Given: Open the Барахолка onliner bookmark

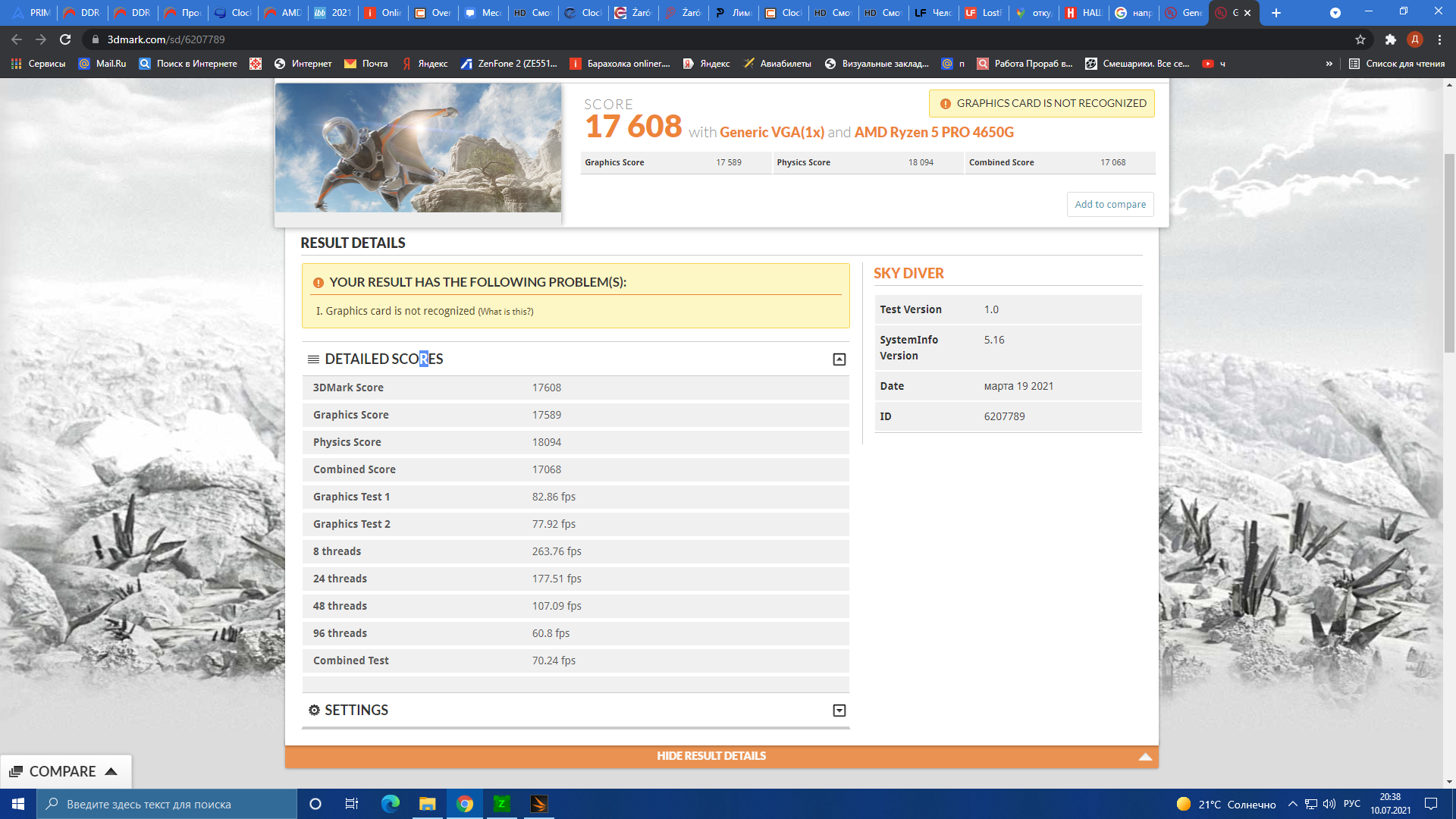Looking at the screenshot, I should (620, 64).
